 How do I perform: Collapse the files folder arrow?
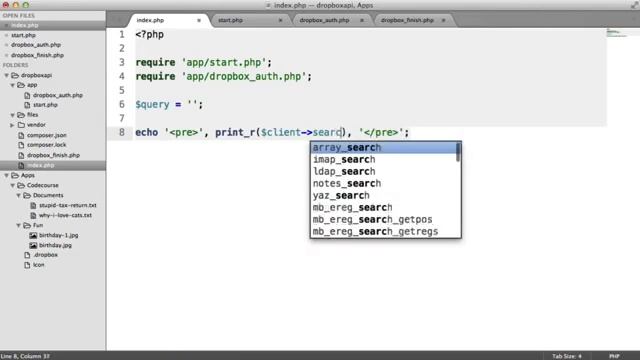[x=13, y=115]
